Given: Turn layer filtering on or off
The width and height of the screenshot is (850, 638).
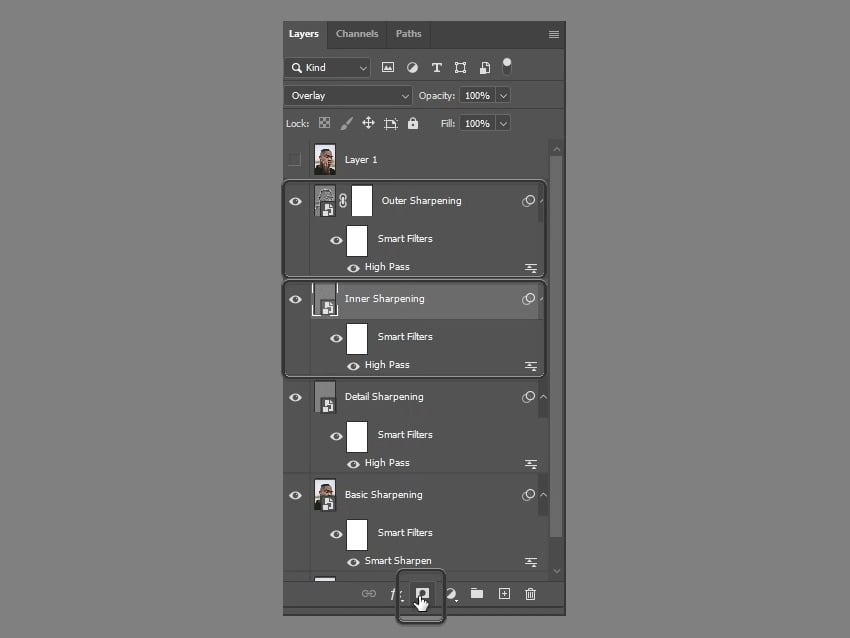Looking at the screenshot, I should click(507, 66).
